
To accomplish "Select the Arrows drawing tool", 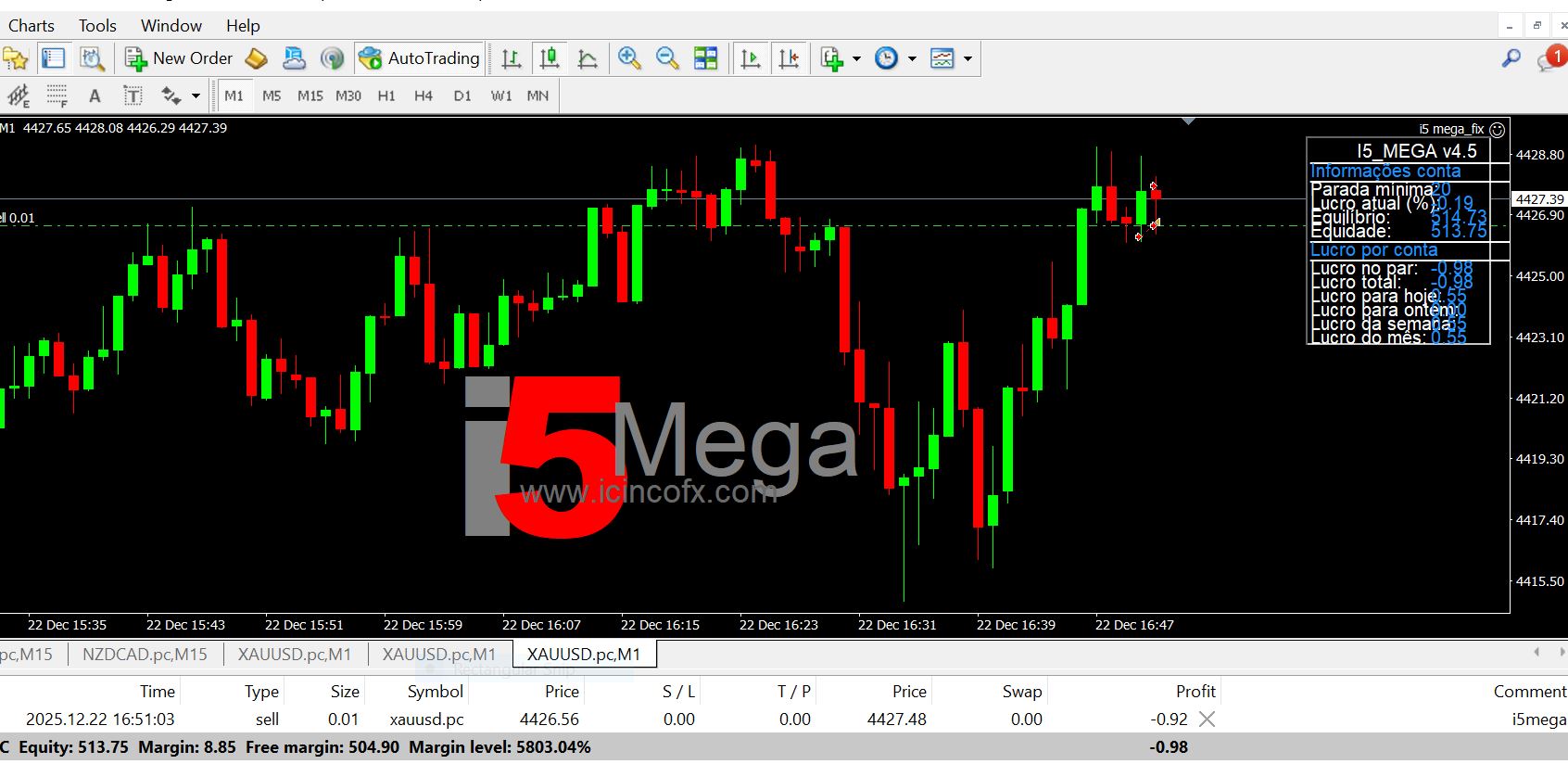I will [171, 95].
